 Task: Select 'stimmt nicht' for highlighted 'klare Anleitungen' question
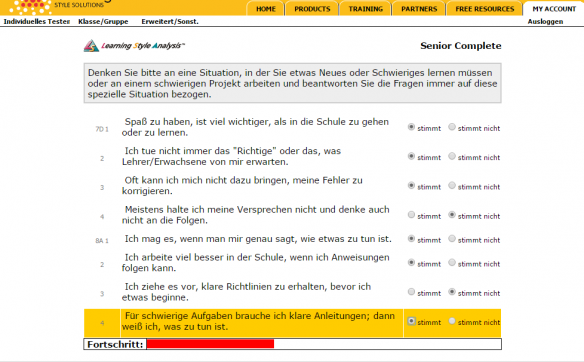click(452, 321)
